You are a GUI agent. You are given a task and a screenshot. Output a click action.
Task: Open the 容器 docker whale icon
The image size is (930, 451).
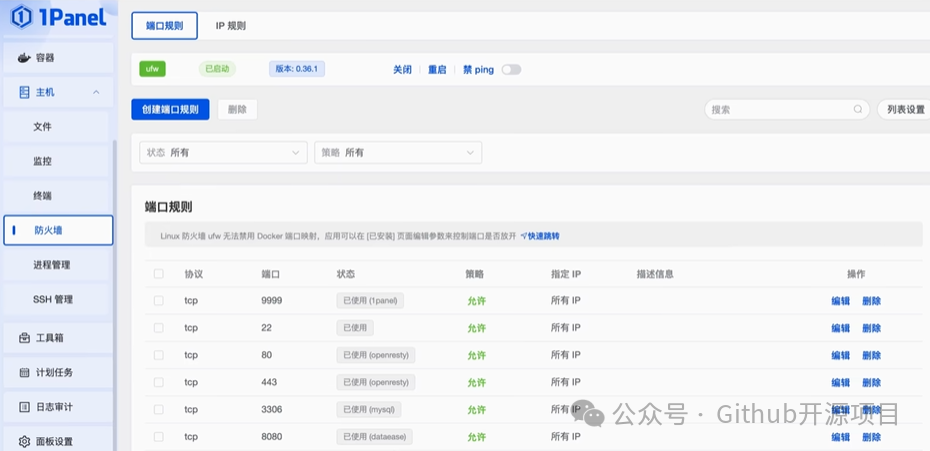coord(24,58)
